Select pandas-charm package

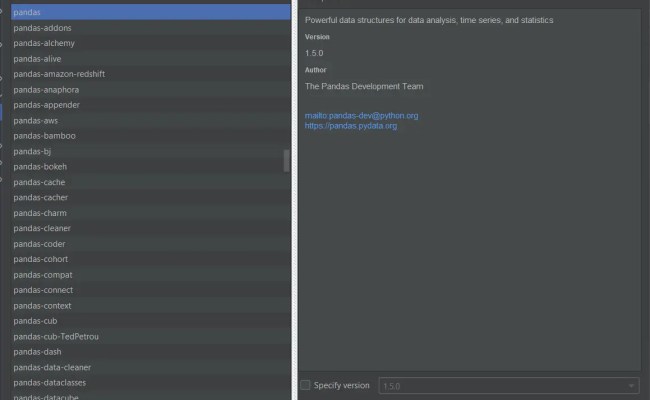pos(150,213)
